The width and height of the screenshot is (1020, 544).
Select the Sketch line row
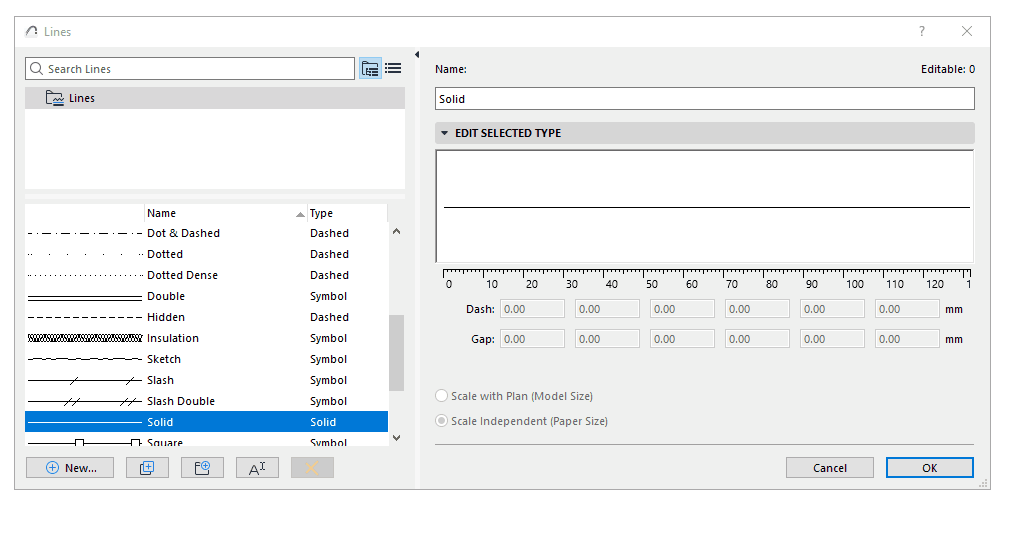point(206,359)
